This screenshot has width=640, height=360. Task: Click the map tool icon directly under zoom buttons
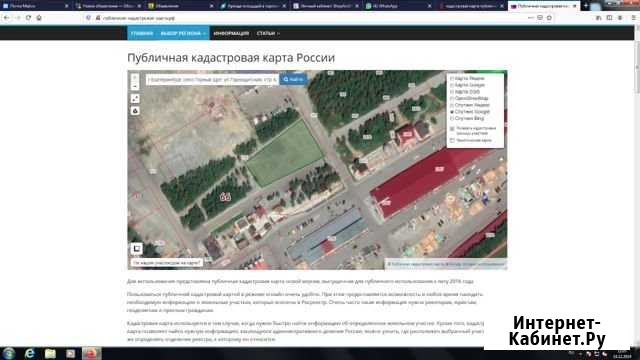click(x=135, y=99)
